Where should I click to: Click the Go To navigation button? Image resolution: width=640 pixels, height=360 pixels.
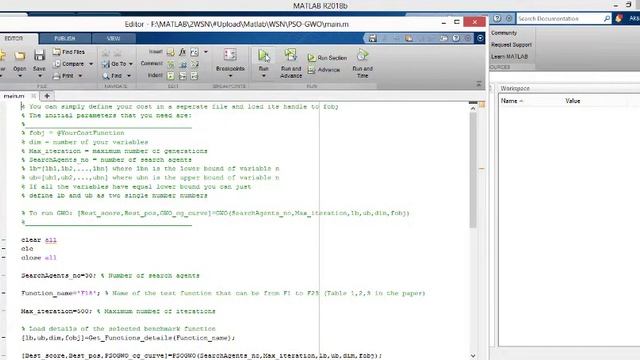point(114,64)
